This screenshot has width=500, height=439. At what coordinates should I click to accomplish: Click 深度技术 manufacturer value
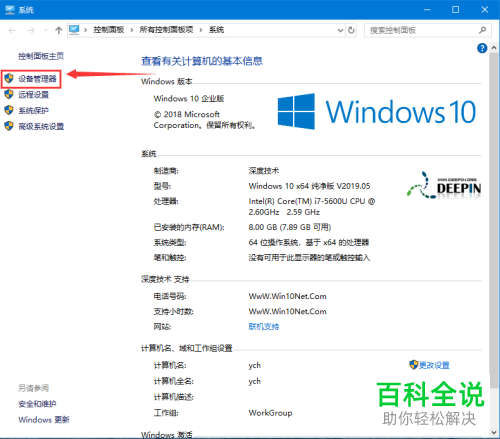(x=264, y=171)
